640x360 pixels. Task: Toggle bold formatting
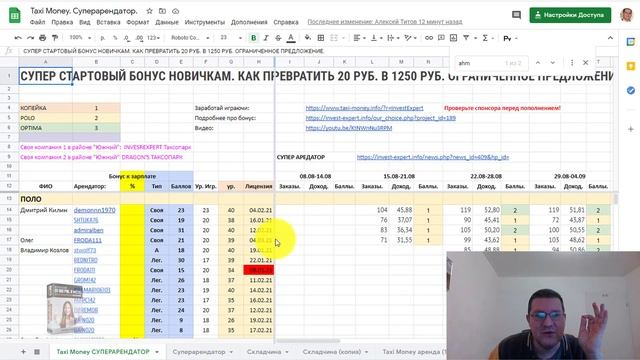pyautogui.click(x=253, y=38)
